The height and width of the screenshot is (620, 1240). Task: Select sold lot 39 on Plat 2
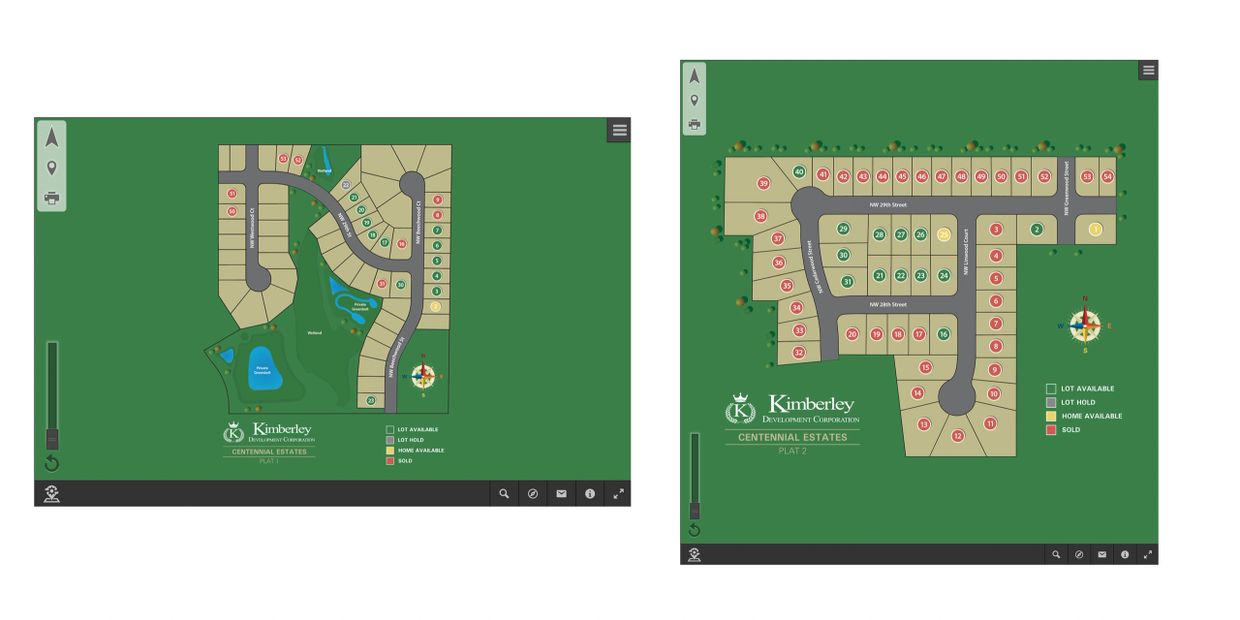pyautogui.click(x=764, y=183)
